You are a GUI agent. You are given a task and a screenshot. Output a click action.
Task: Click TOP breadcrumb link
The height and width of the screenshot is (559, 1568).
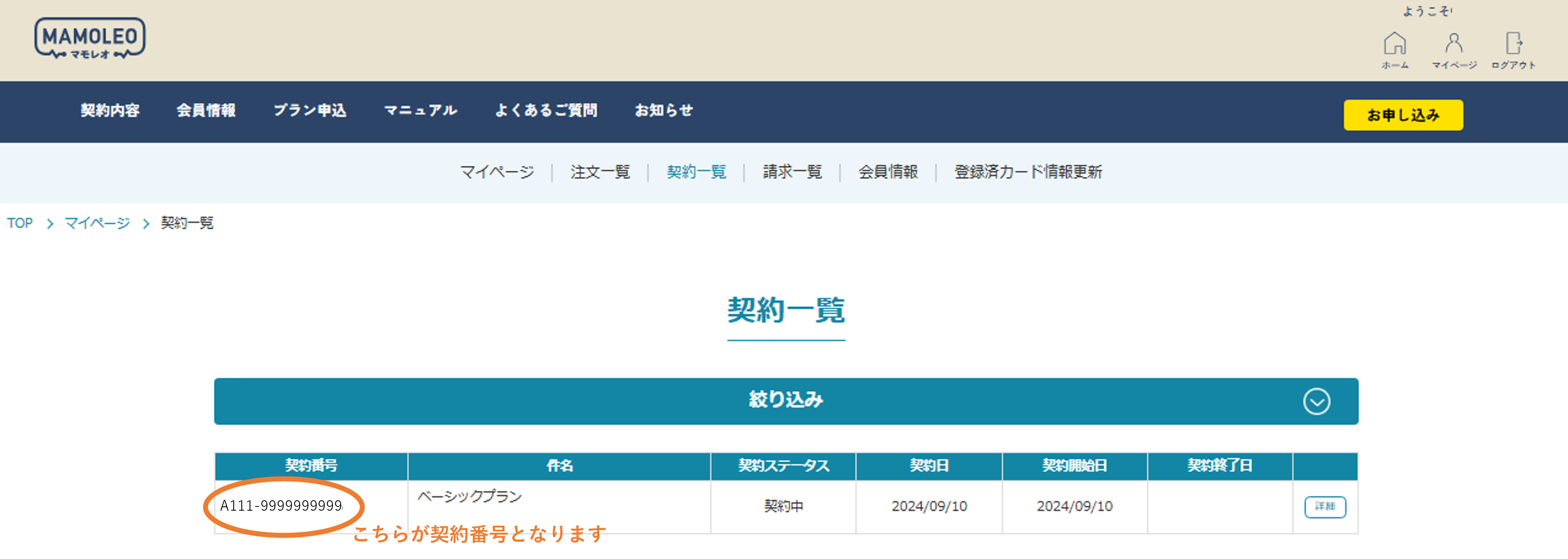coord(20,223)
